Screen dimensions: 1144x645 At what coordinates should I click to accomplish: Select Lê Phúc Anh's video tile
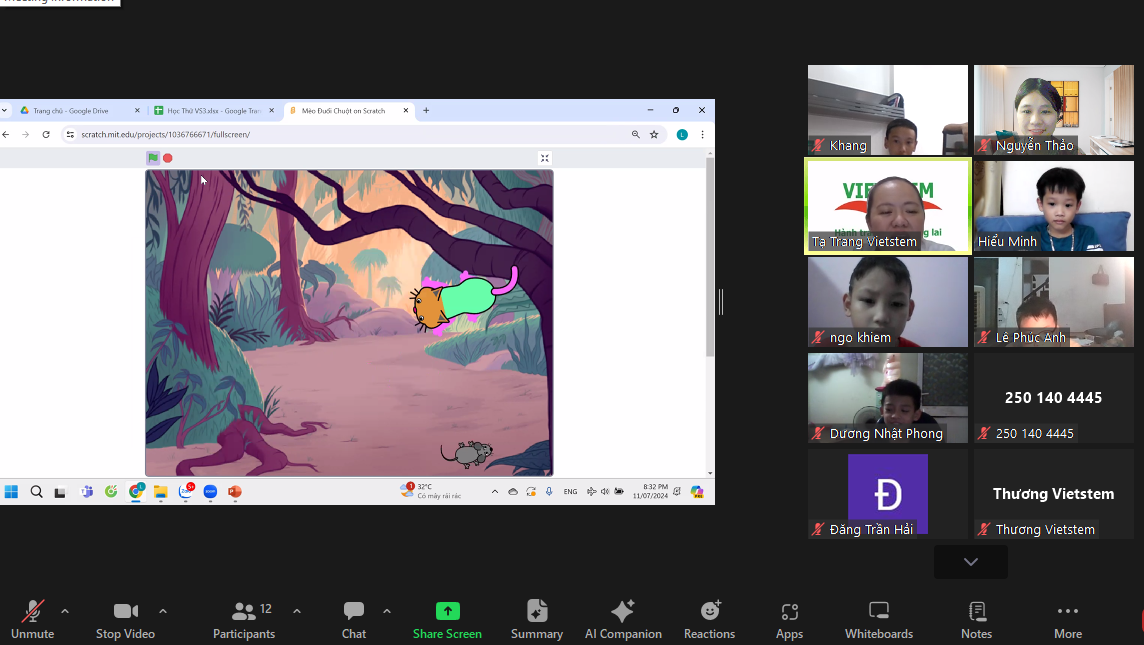coord(1054,301)
